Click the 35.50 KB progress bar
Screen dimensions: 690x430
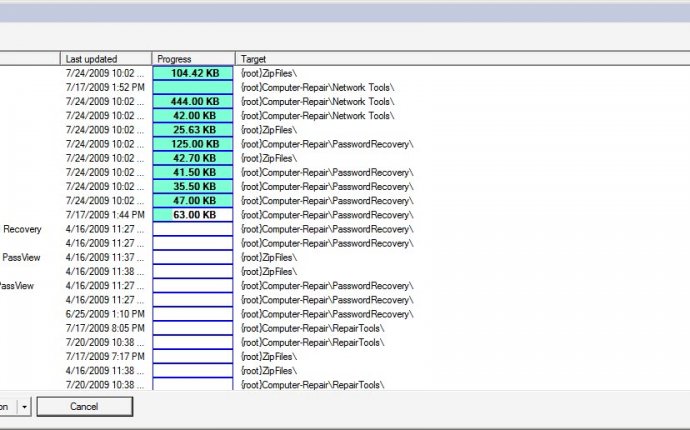(x=193, y=187)
